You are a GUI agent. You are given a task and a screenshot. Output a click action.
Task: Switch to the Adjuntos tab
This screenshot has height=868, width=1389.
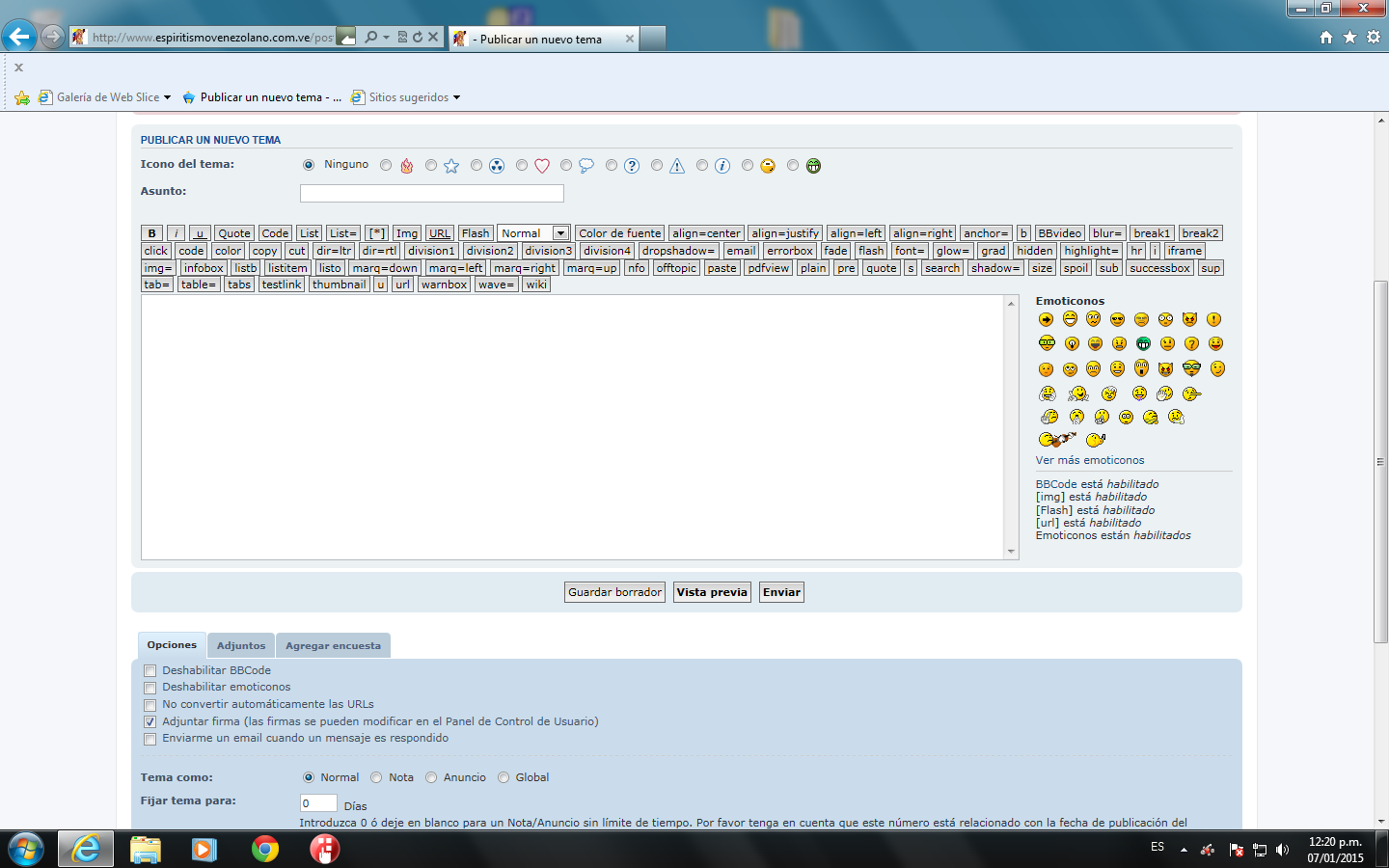[x=240, y=646]
